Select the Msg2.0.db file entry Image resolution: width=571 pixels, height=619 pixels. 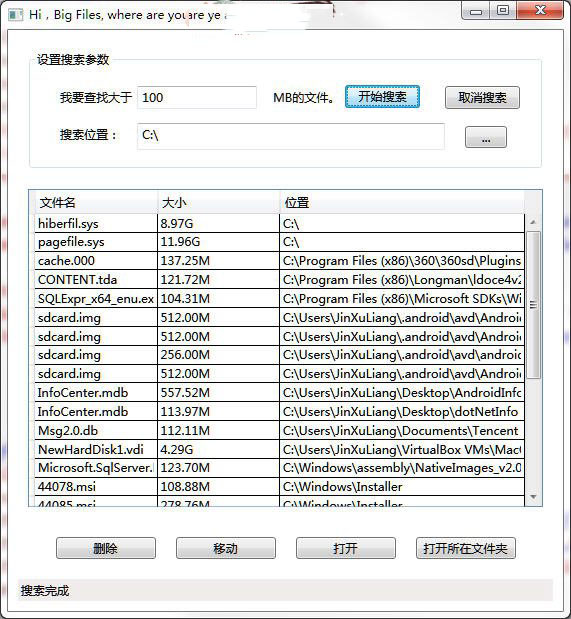click(x=96, y=430)
